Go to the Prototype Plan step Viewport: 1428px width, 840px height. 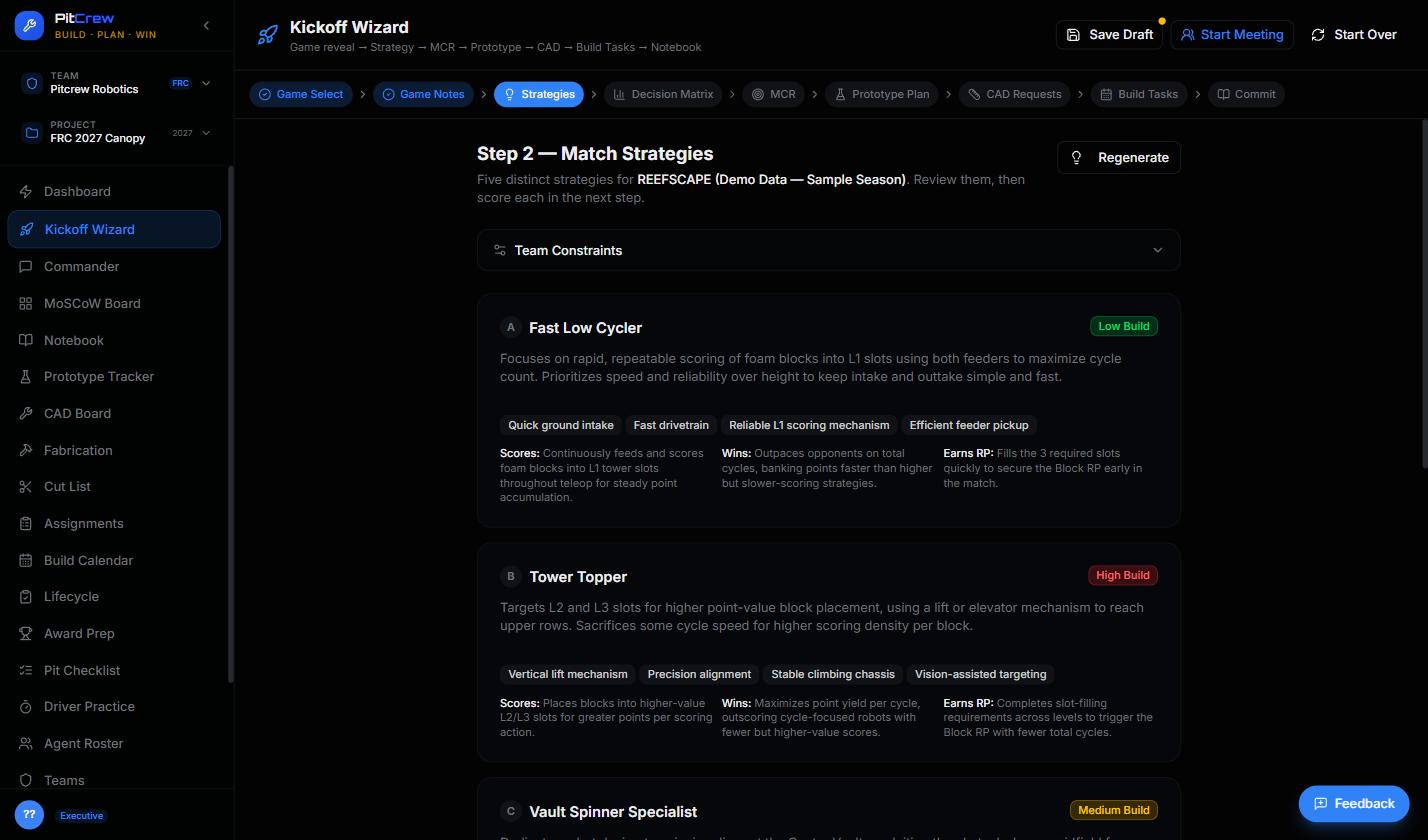882,94
